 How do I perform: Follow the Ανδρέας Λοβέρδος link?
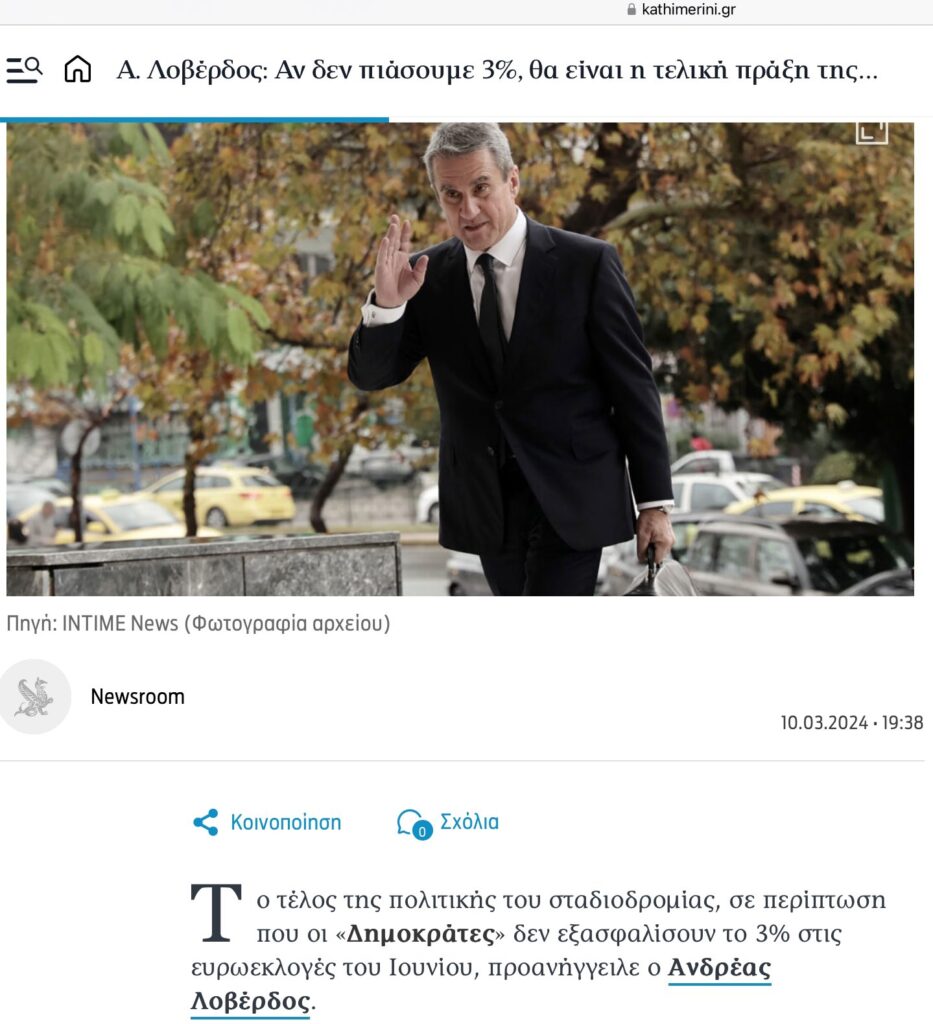(x=481, y=984)
